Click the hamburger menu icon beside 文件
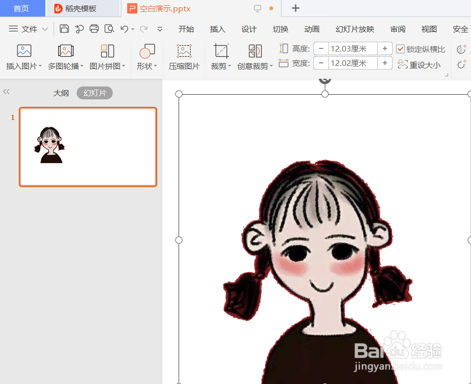 tap(13, 29)
